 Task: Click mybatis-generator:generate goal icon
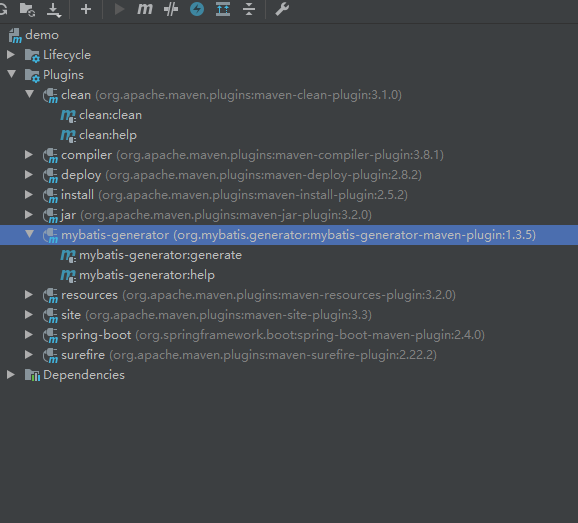coord(68,255)
